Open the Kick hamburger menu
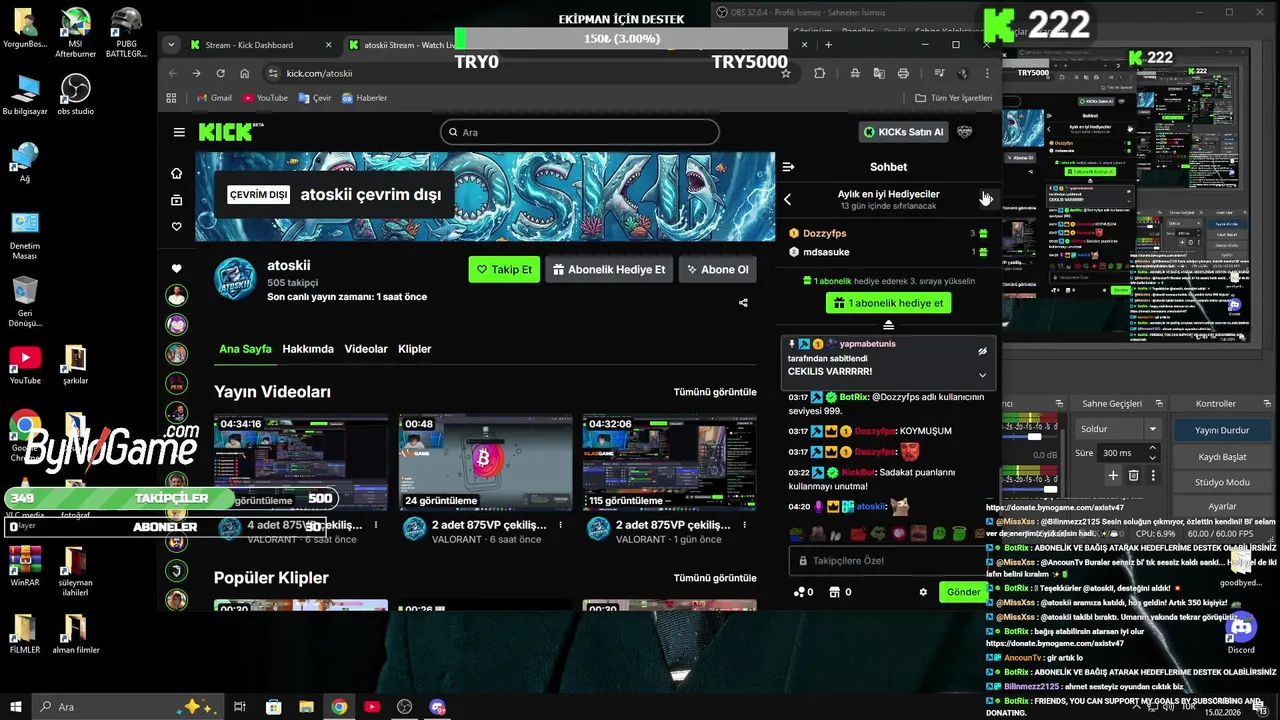This screenshot has width=1280, height=720. (x=179, y=132)
